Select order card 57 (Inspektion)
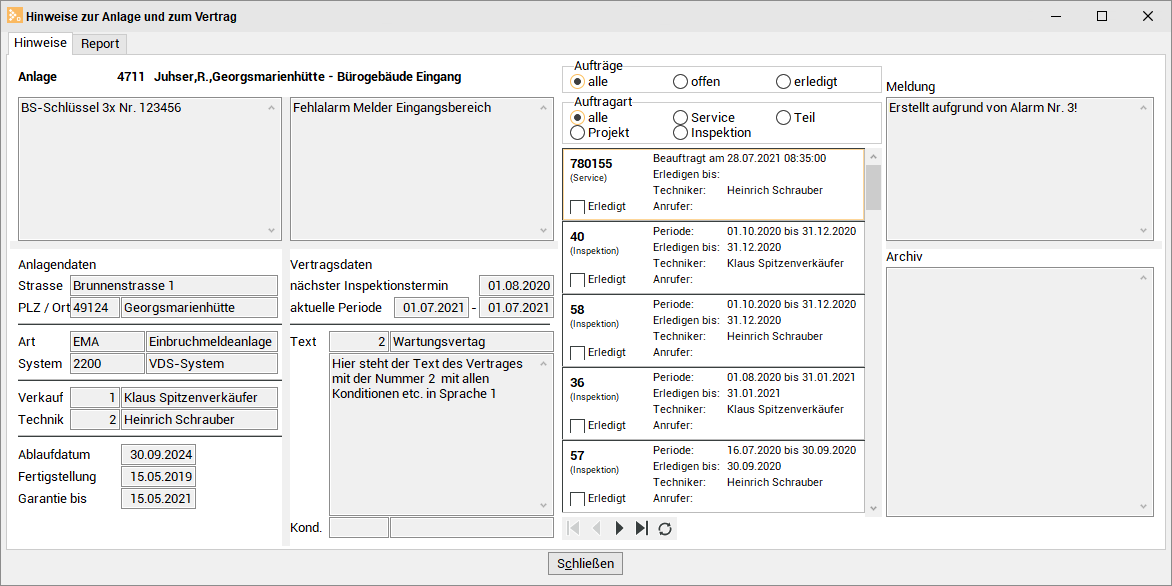Screen dimensions: 1172x586 pyautogui.click(x=713, y=476)
